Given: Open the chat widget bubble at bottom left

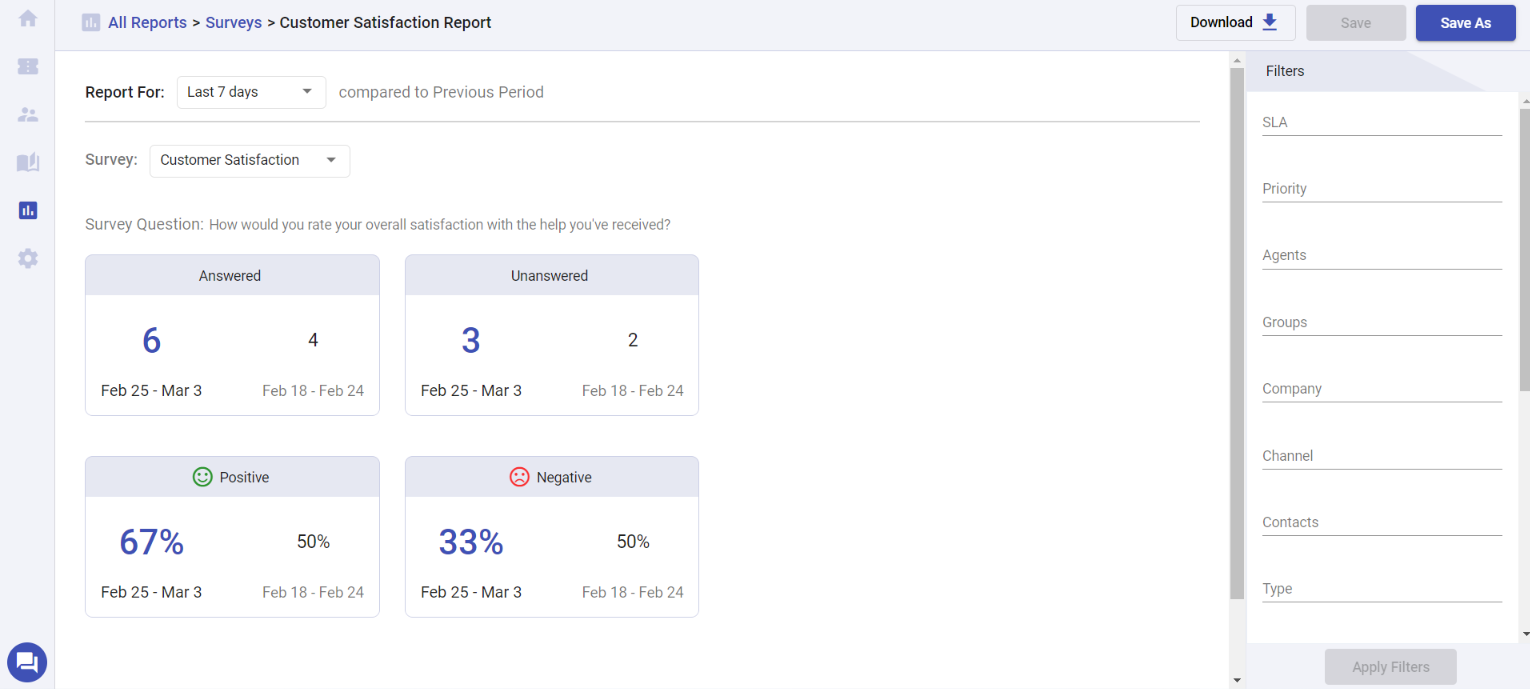Looking at the screenshot, I should 27,662.
